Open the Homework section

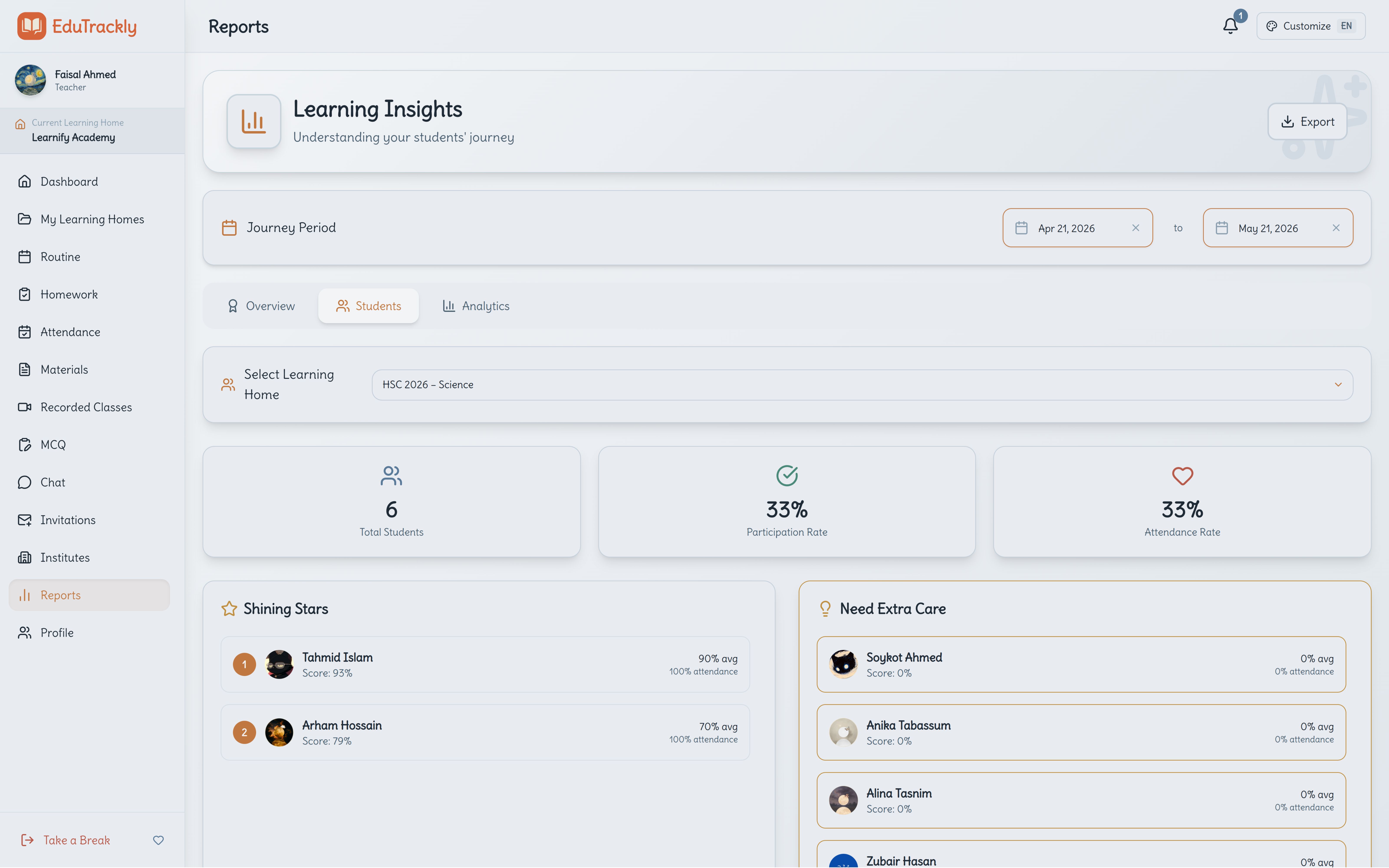[89, 294]
